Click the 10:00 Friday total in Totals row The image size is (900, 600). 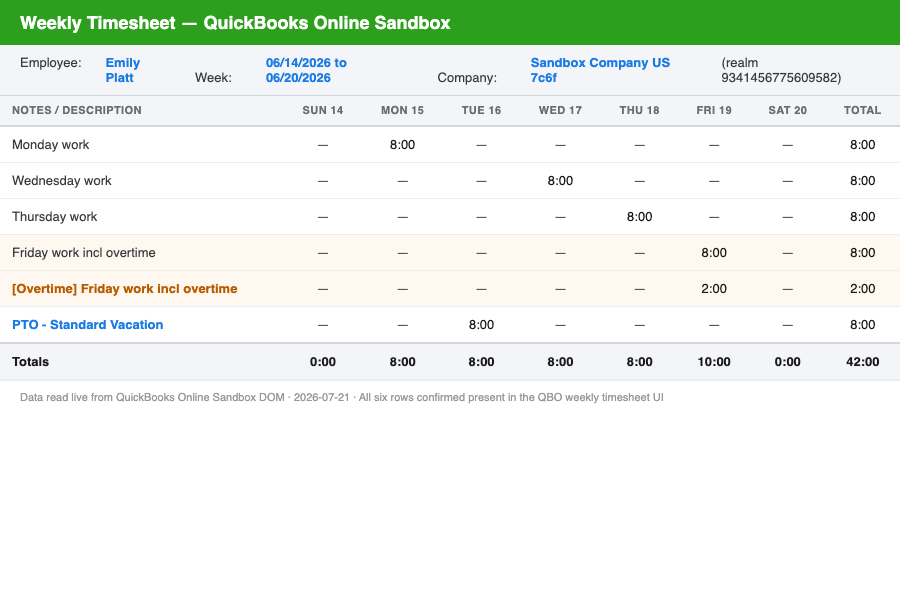(714, 362)
